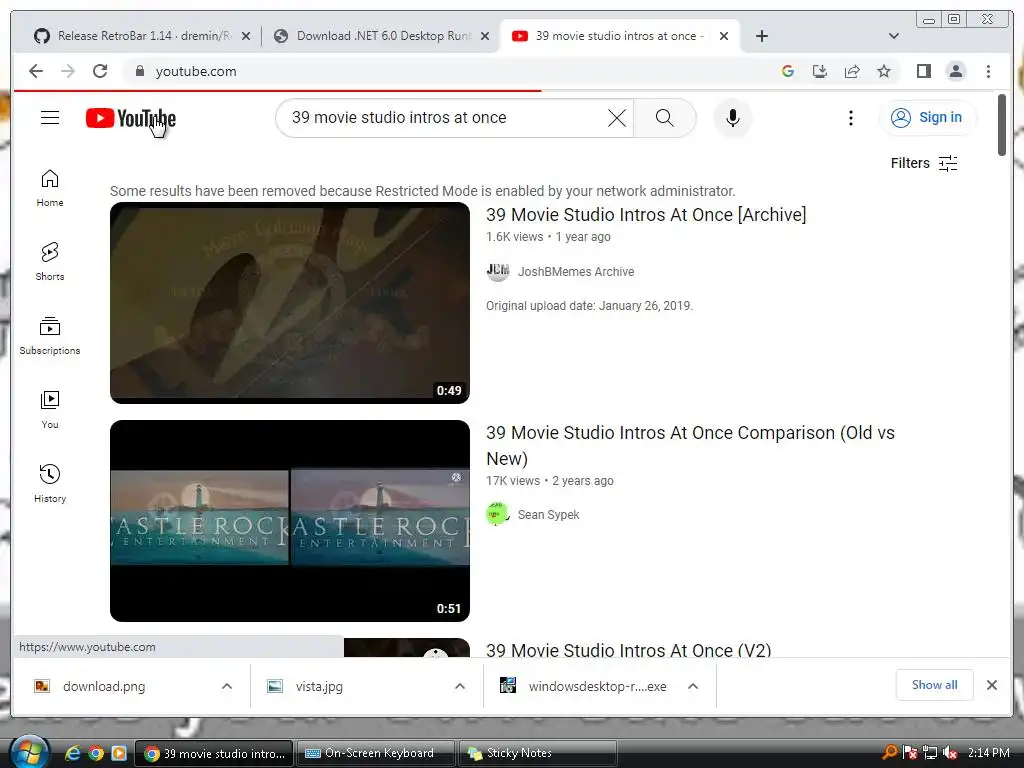
Task: Clear the search box with the X
Action: tap(616, 118)
